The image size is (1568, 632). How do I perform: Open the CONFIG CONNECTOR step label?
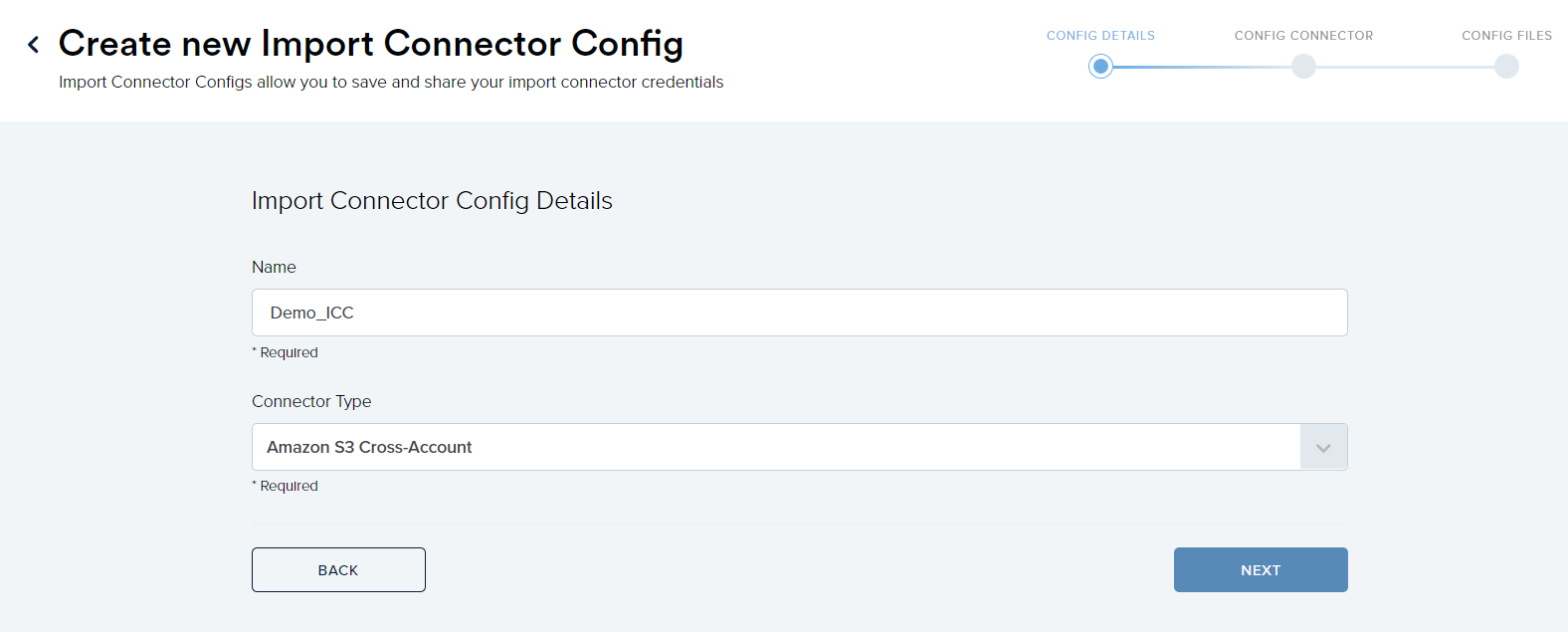1303,35
